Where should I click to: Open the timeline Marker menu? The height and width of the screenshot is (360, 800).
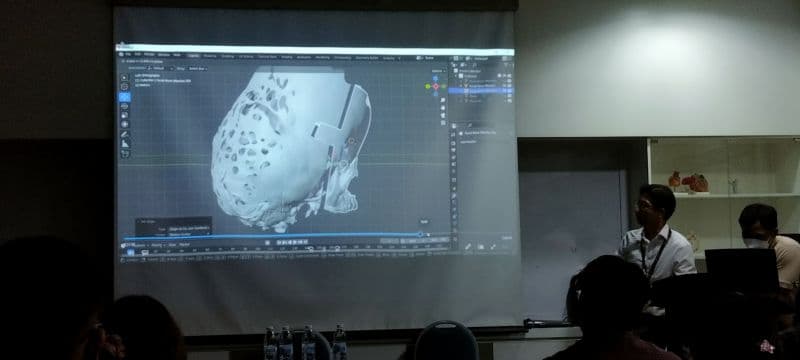pyautogui.click(x=184, y=245)
